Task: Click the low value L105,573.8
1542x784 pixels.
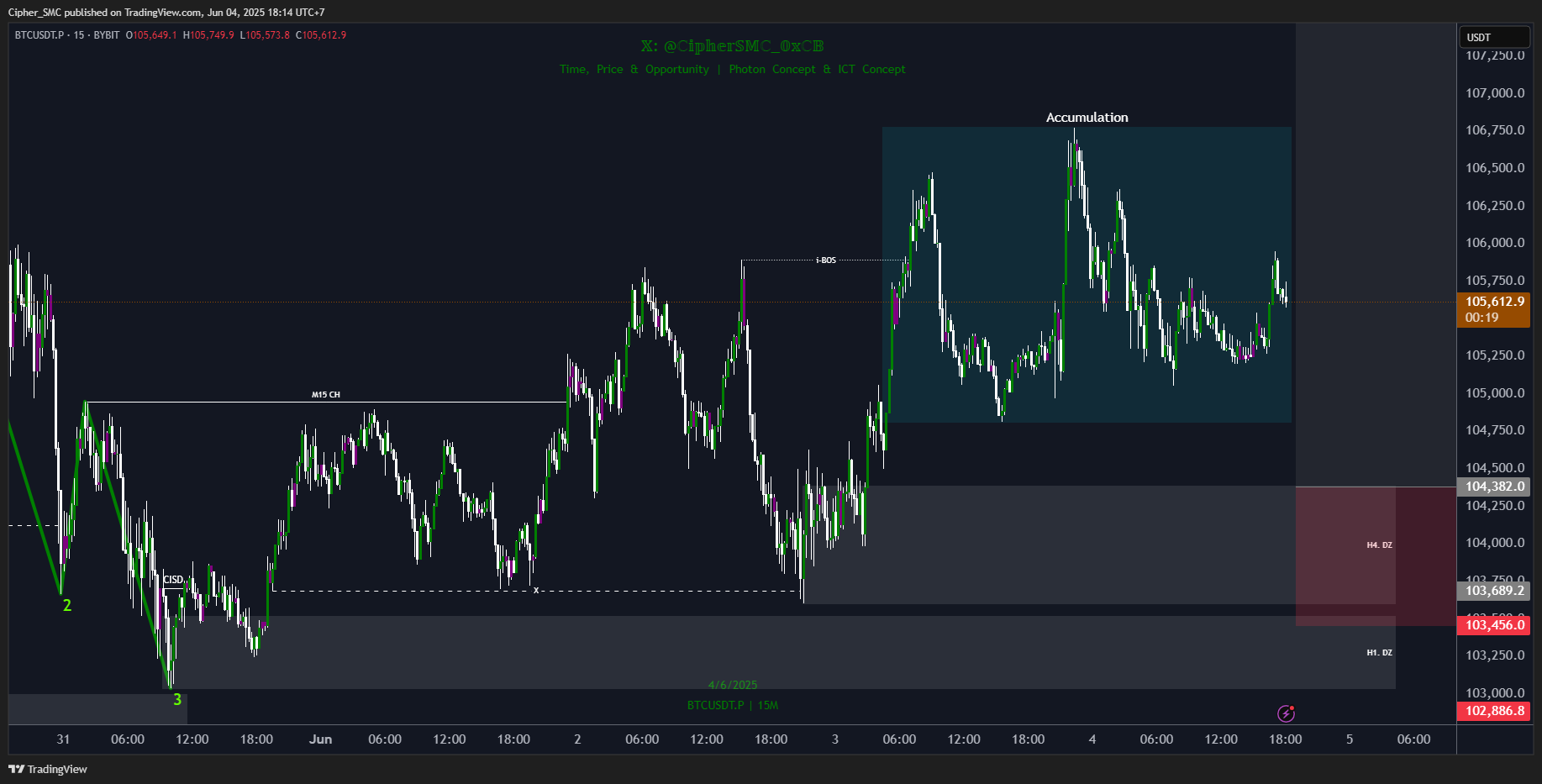Action: pyautogui.click(x=265, y=35)
